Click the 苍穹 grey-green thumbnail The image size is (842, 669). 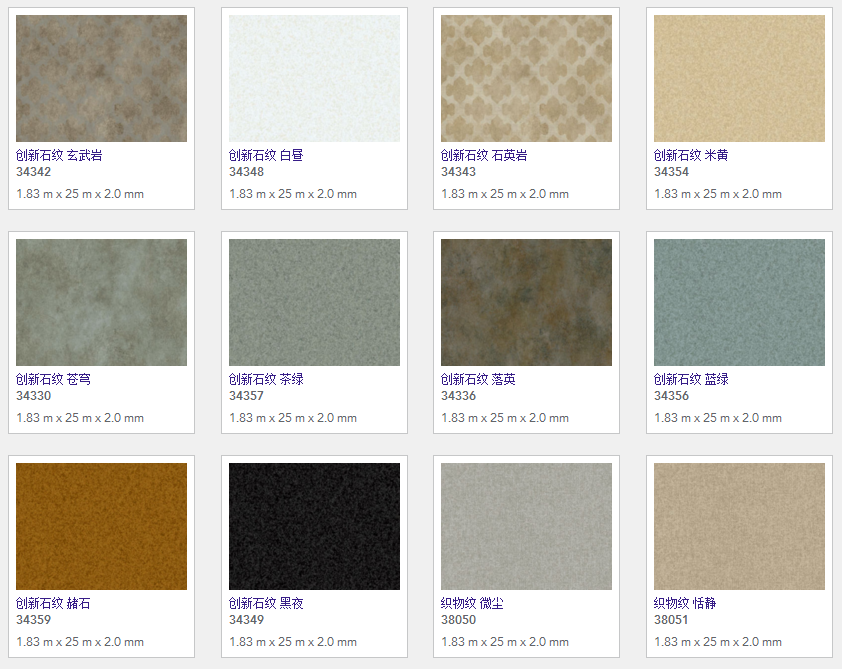coord(101,302)
